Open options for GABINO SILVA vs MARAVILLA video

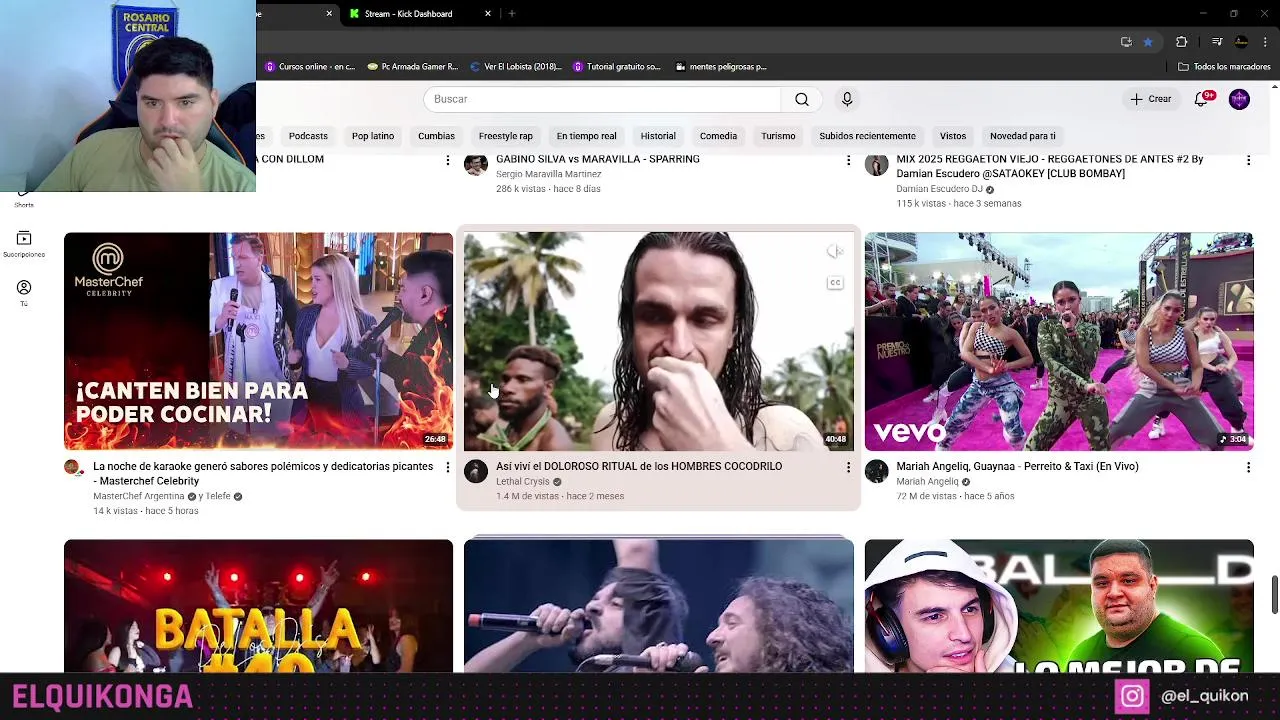pyautogui.click(x=848, y=160)
